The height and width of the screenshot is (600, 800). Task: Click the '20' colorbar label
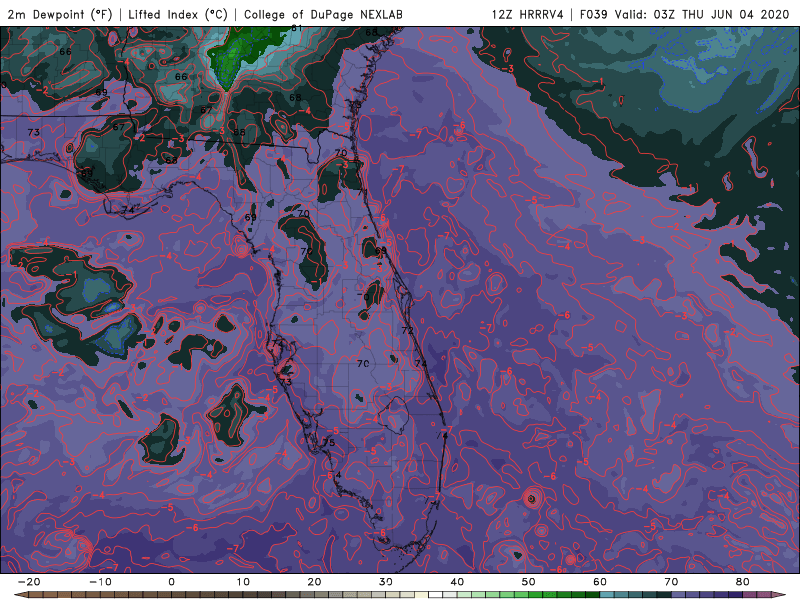pos(314,582)
